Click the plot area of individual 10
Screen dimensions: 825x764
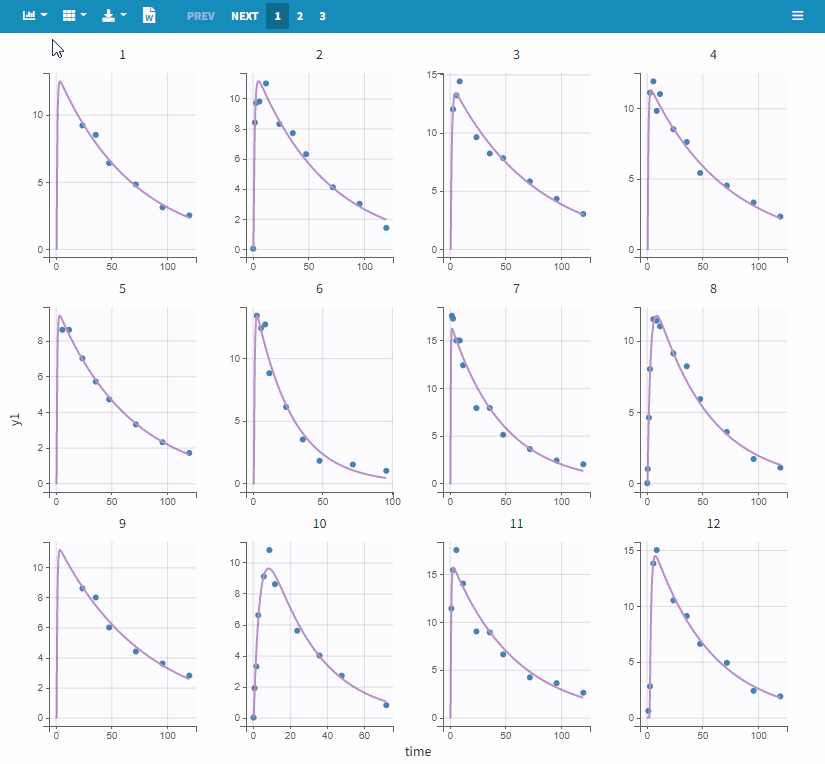tap(319, 630)
